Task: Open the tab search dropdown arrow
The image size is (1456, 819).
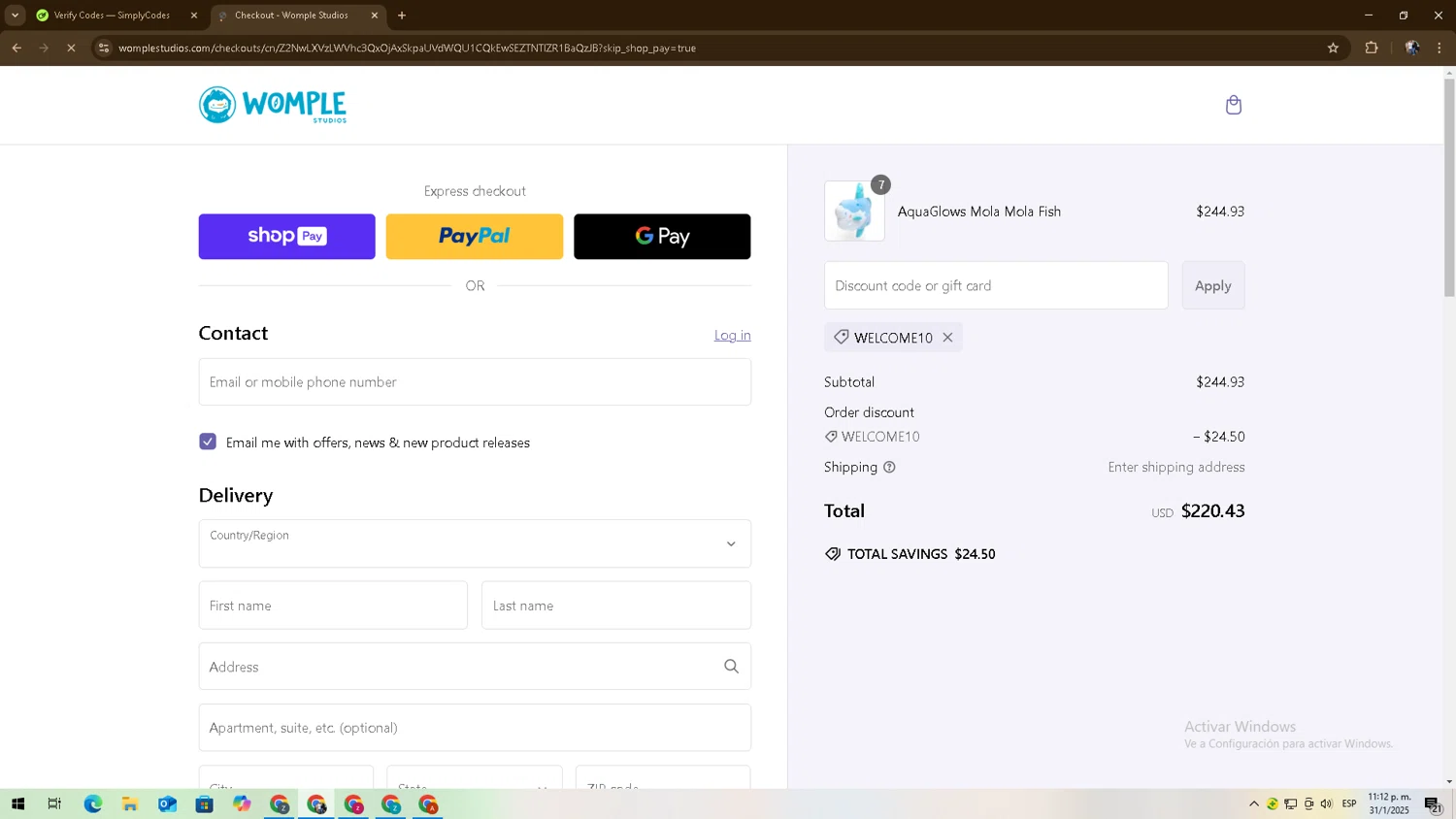Action: click(15, 16)
